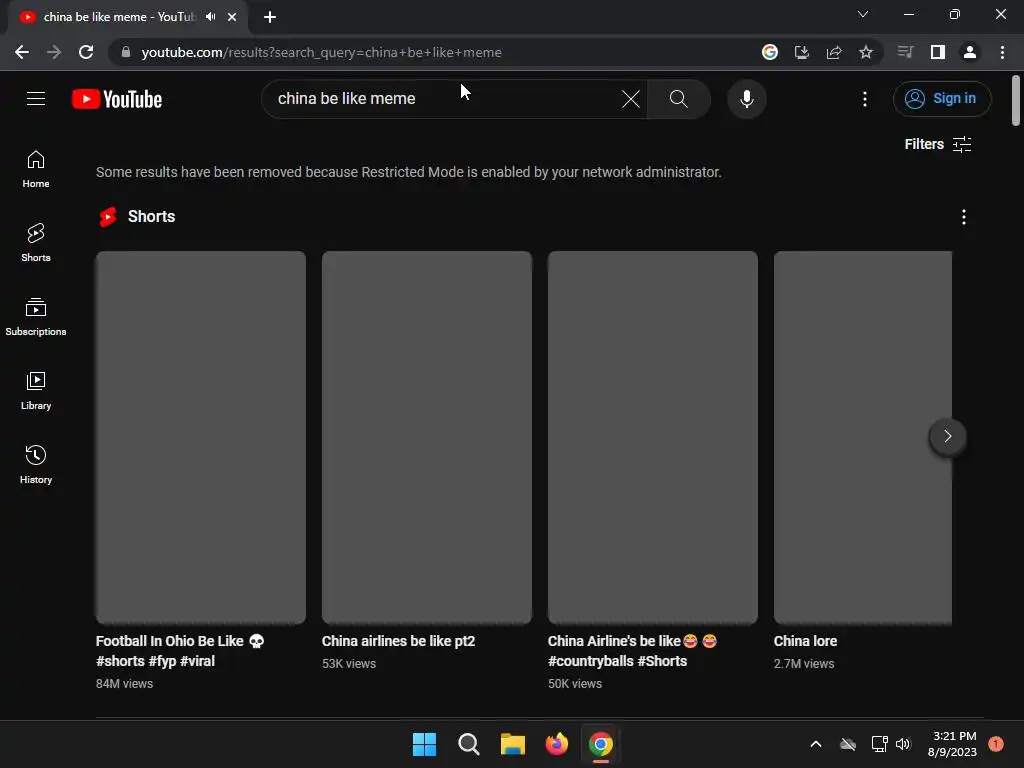Image resolution: width=1024 pixels, height=768 pixels.
Task: Open the YouTube hamburger guide menu
Action: tap(36, 99)
